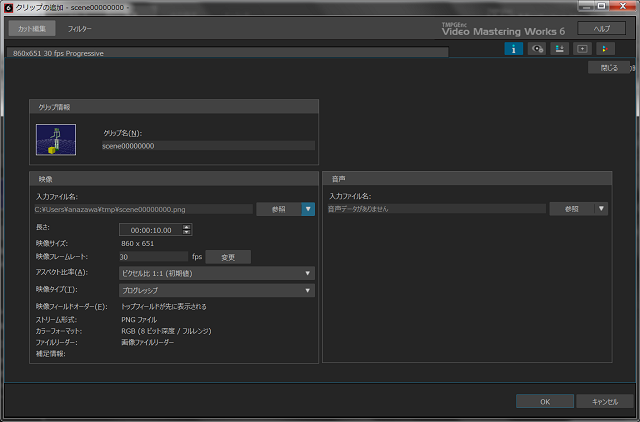Click the screen-with-plus icon in toolbar
Screen dimensions: 640x422
[x=582, y=48]
